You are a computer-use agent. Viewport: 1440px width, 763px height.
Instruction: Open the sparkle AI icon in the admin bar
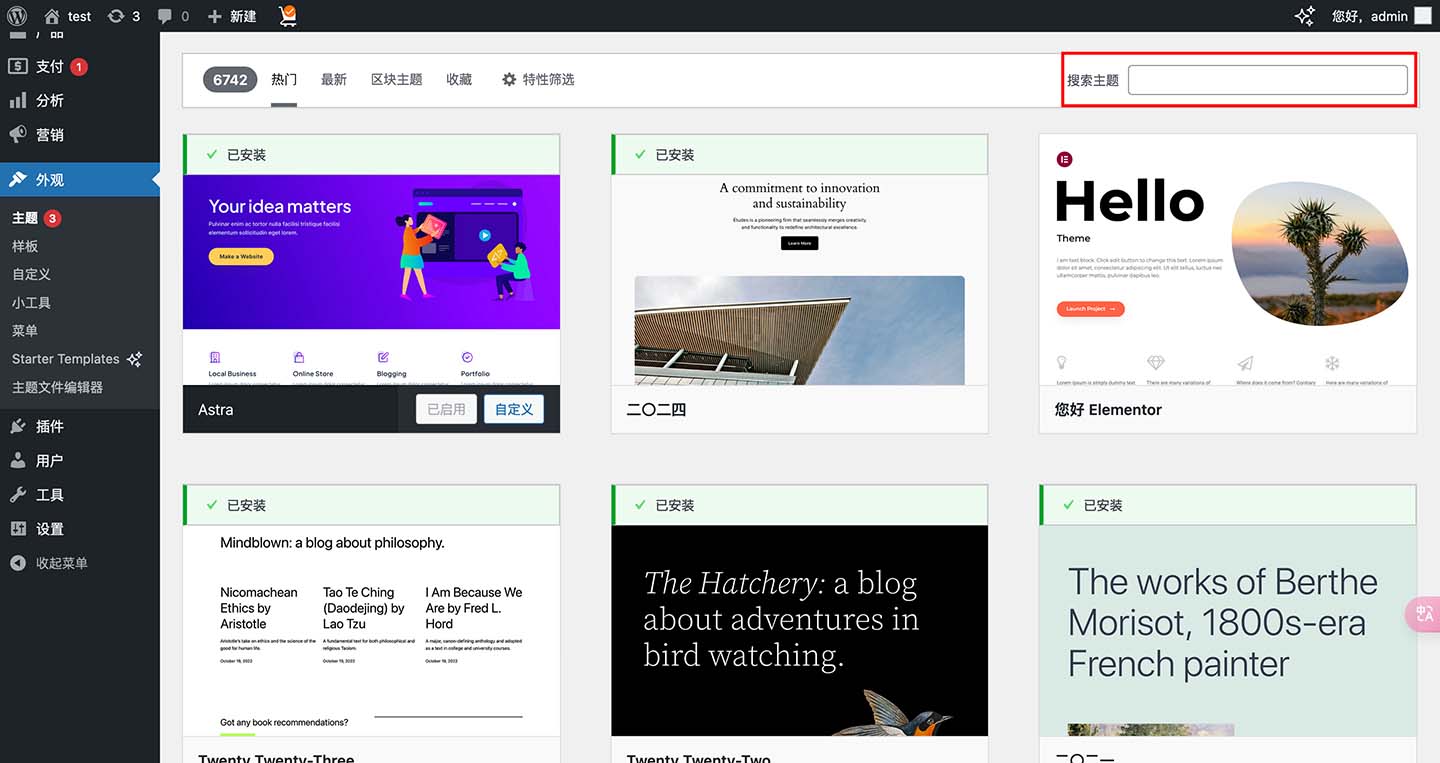[x=1304, y=16]
